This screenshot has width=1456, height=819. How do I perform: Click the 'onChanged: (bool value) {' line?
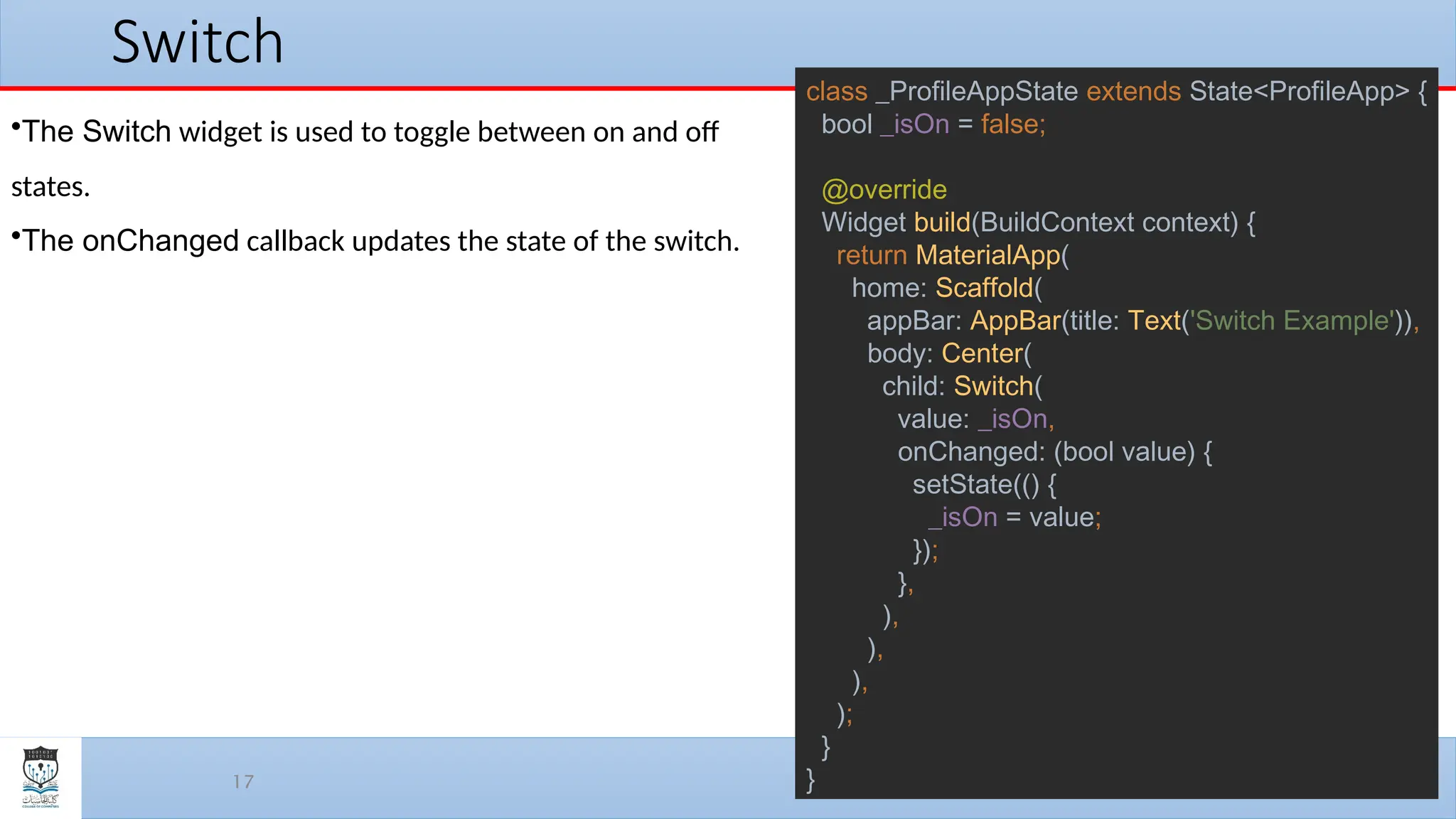point(1055,451)
